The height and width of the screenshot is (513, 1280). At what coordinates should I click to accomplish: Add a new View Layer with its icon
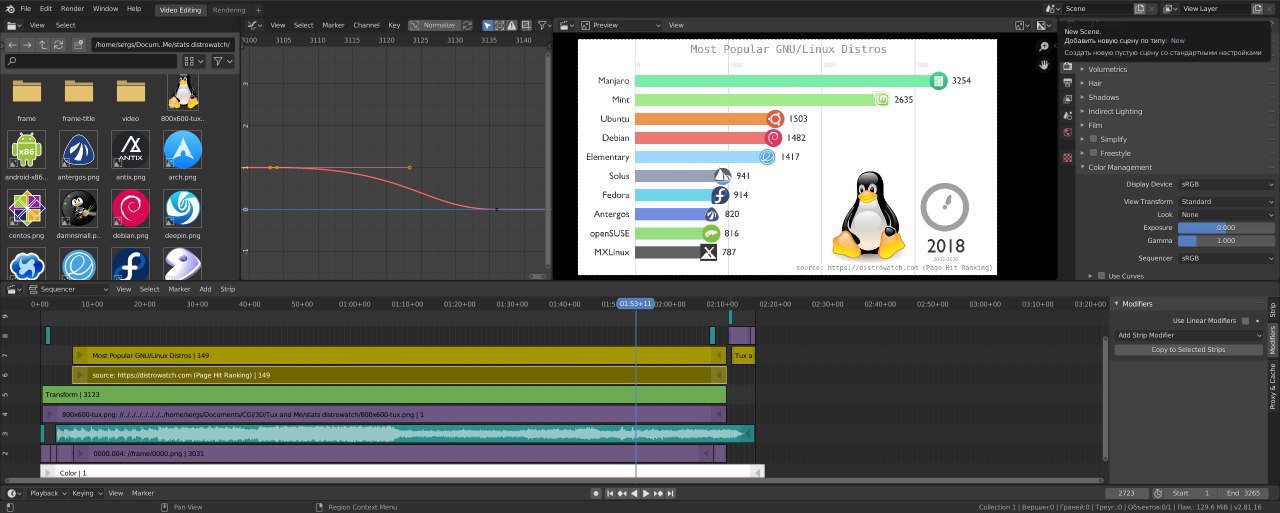(1257, 8)
